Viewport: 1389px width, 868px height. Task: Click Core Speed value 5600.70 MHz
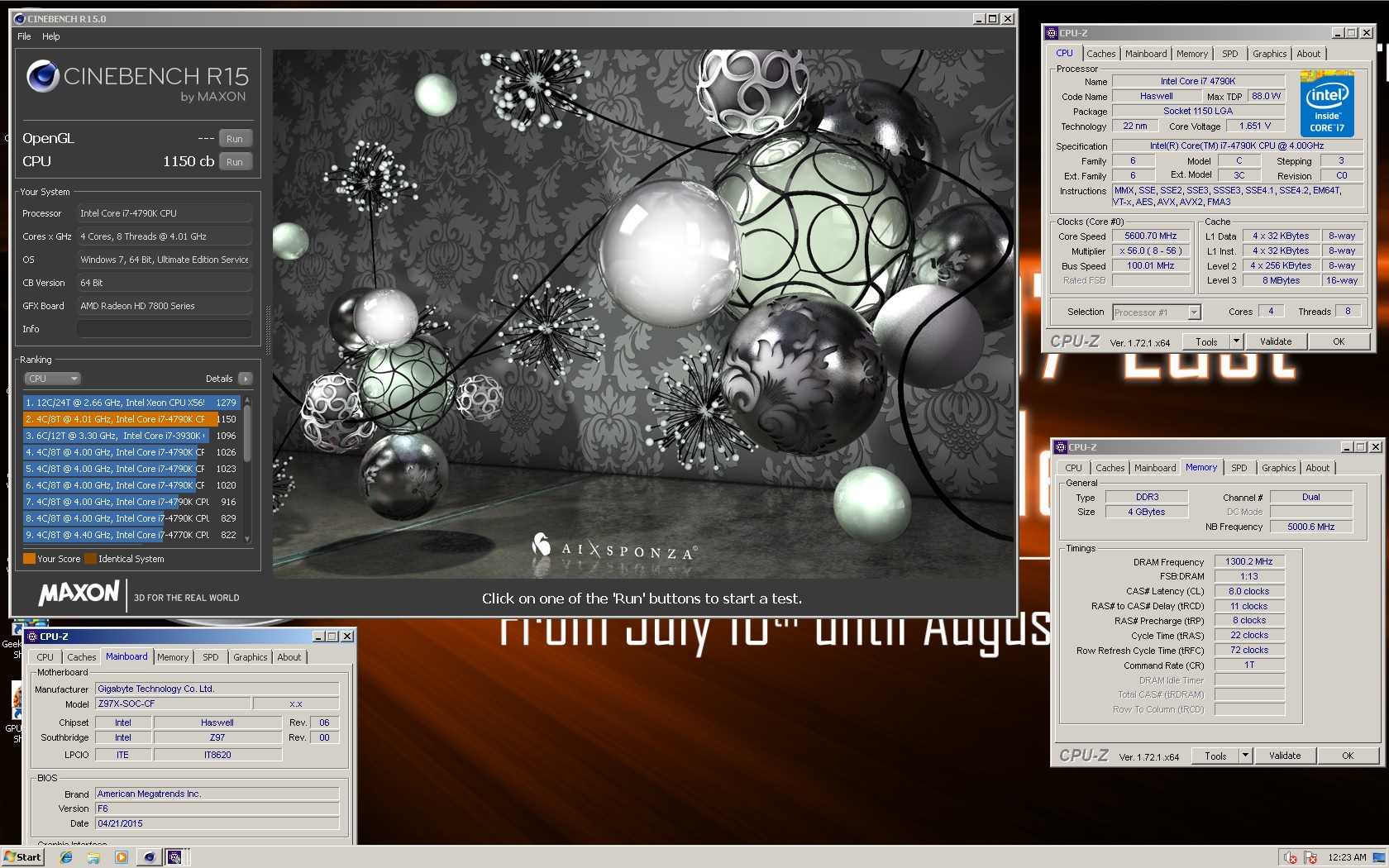point(1150,236)
